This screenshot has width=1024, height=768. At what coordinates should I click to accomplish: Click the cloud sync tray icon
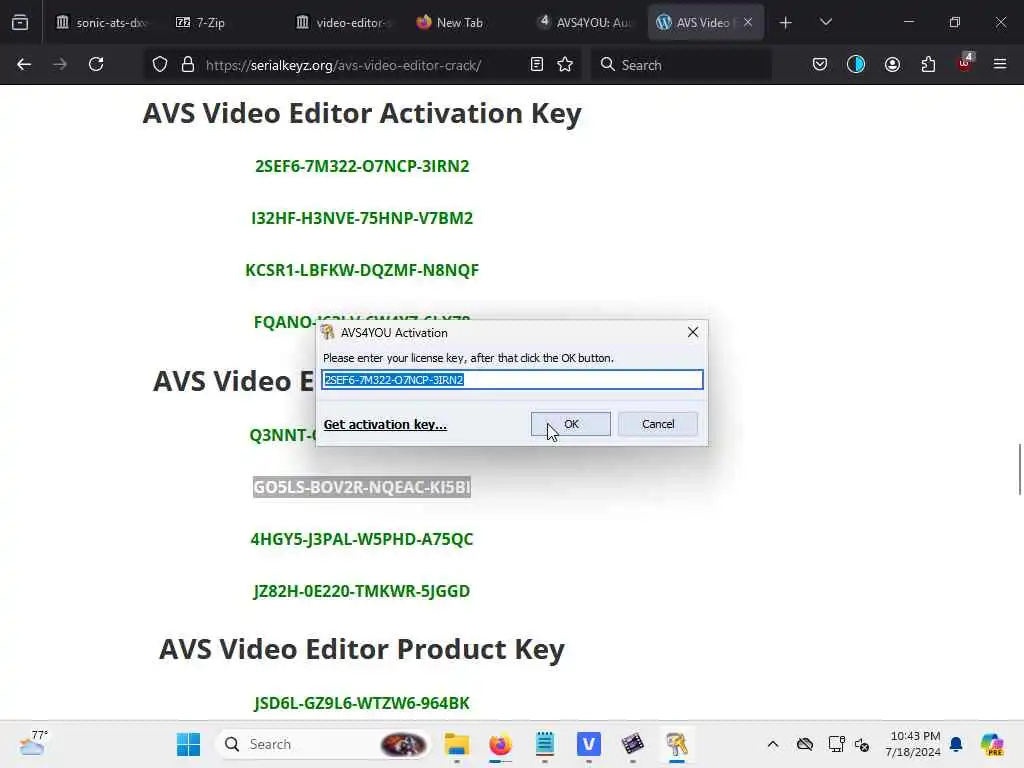point(805,744)
